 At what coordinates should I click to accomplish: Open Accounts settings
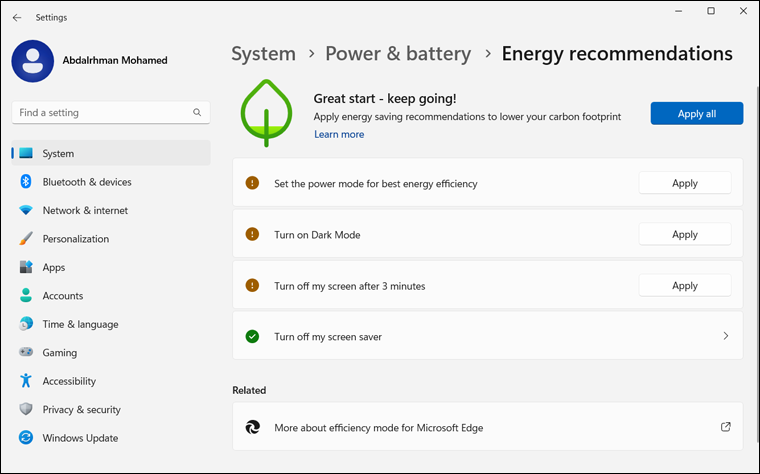63,296
